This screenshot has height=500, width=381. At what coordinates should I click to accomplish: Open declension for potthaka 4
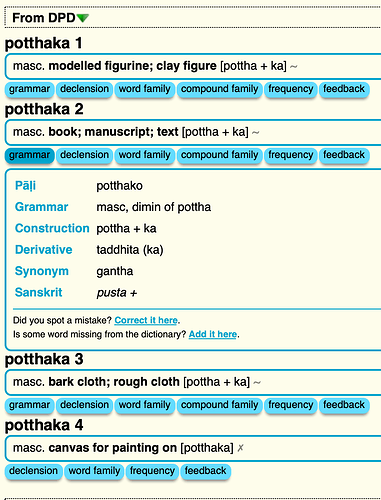click(33, 471)
